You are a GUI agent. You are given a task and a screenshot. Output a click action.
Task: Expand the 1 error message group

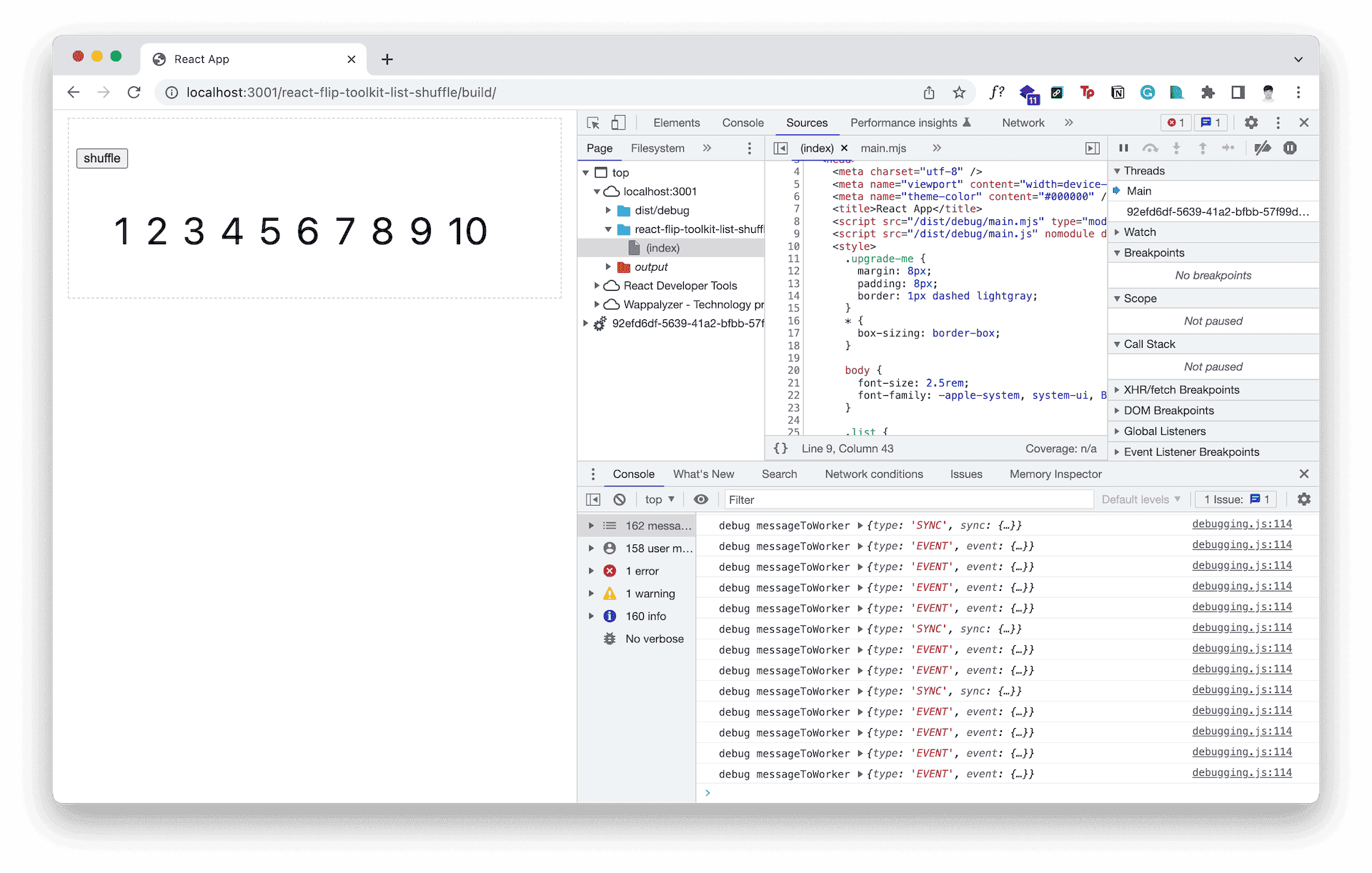click(591, 571)
